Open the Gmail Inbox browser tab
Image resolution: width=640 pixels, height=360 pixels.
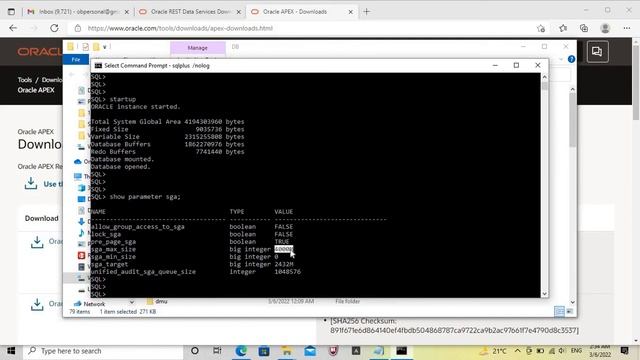78,12
